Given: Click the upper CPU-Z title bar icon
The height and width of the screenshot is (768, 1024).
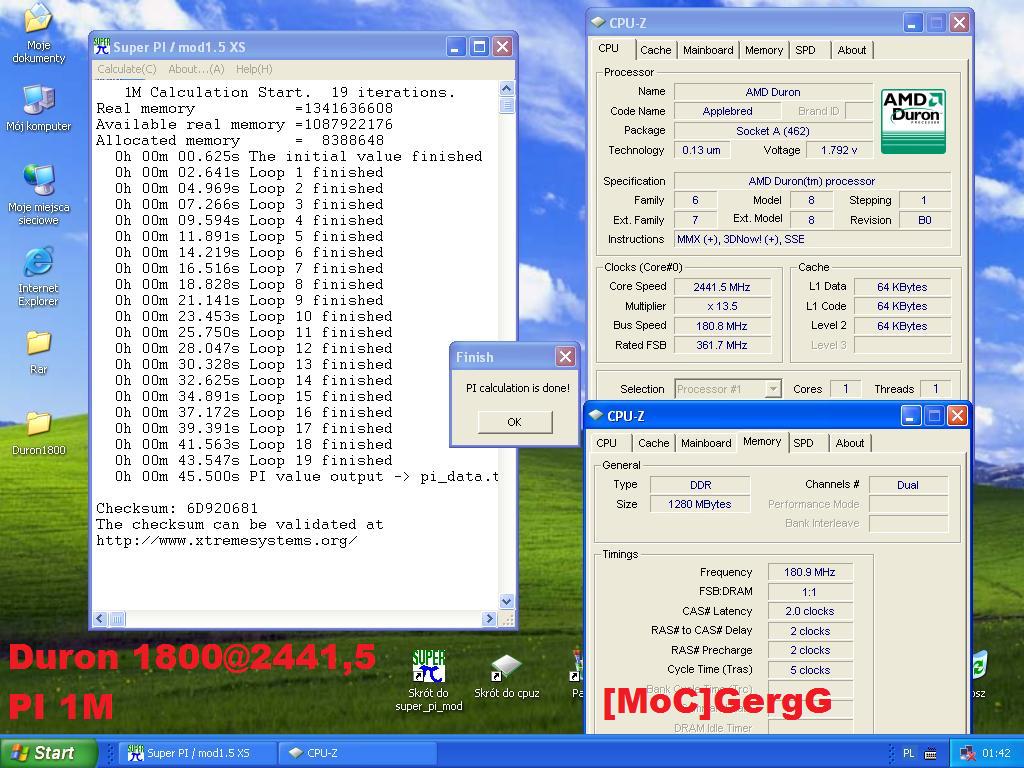Looking at the screenshot, I should (x=598, y=22).
